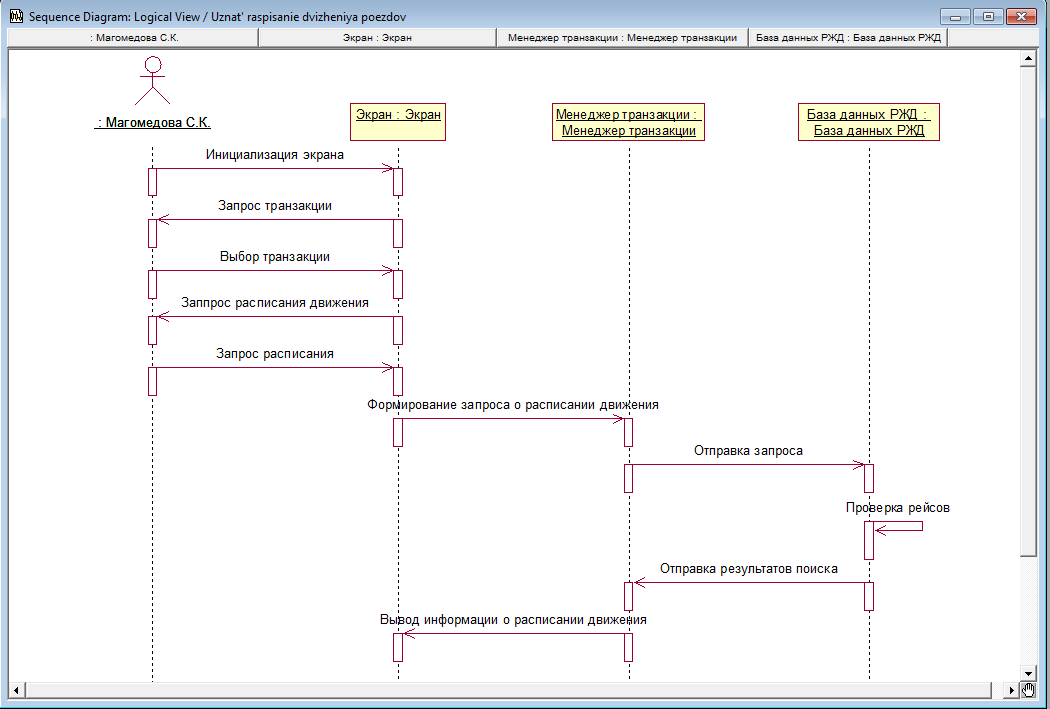Select the 'Отправка запроса' message label
The image size is (1050, 709).
pyautogui.click(x=748, y=451)
